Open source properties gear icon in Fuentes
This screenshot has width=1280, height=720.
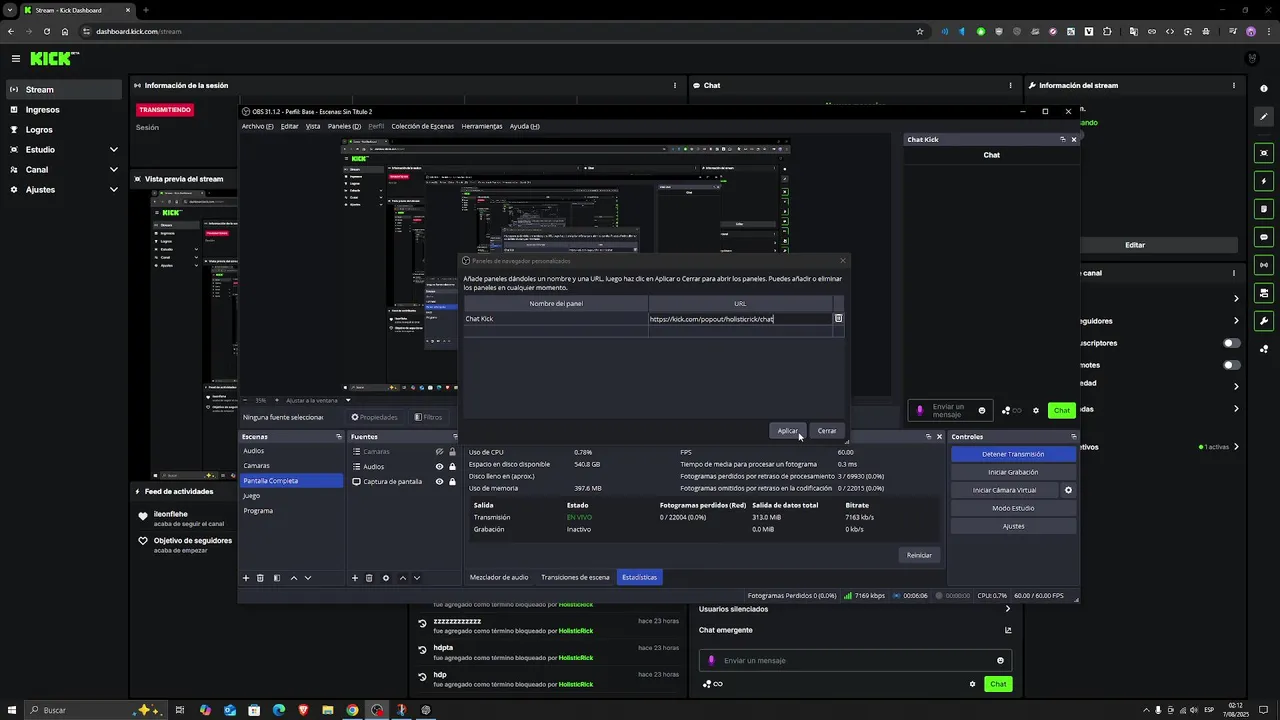point(386,578)
